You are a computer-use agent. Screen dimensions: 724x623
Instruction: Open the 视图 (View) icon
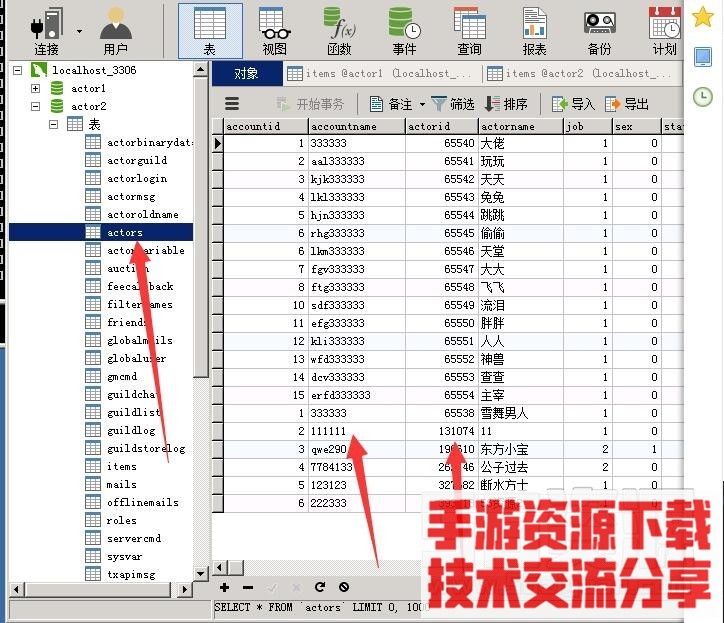274,31
